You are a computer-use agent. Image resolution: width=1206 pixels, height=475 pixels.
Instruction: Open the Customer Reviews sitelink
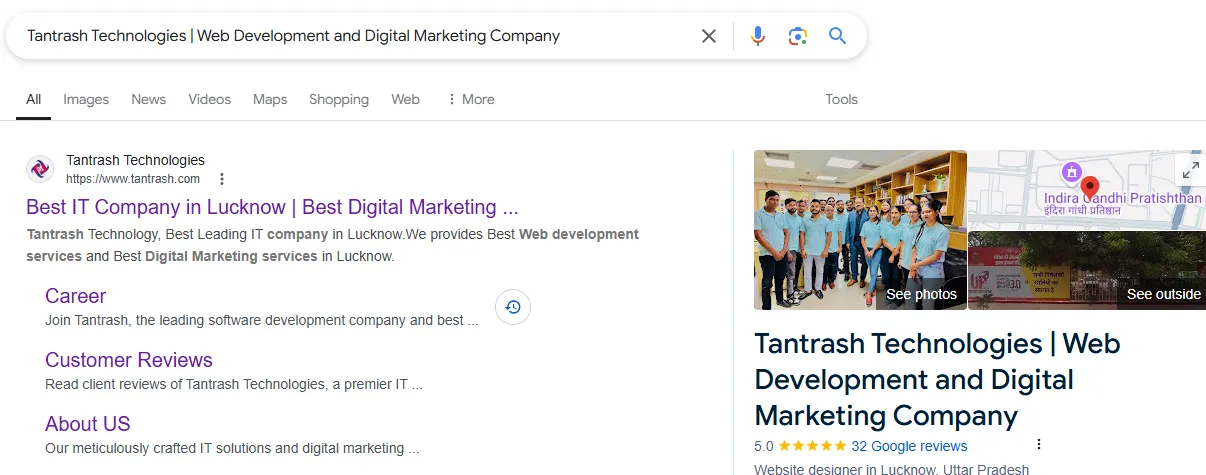click(129, 360)
